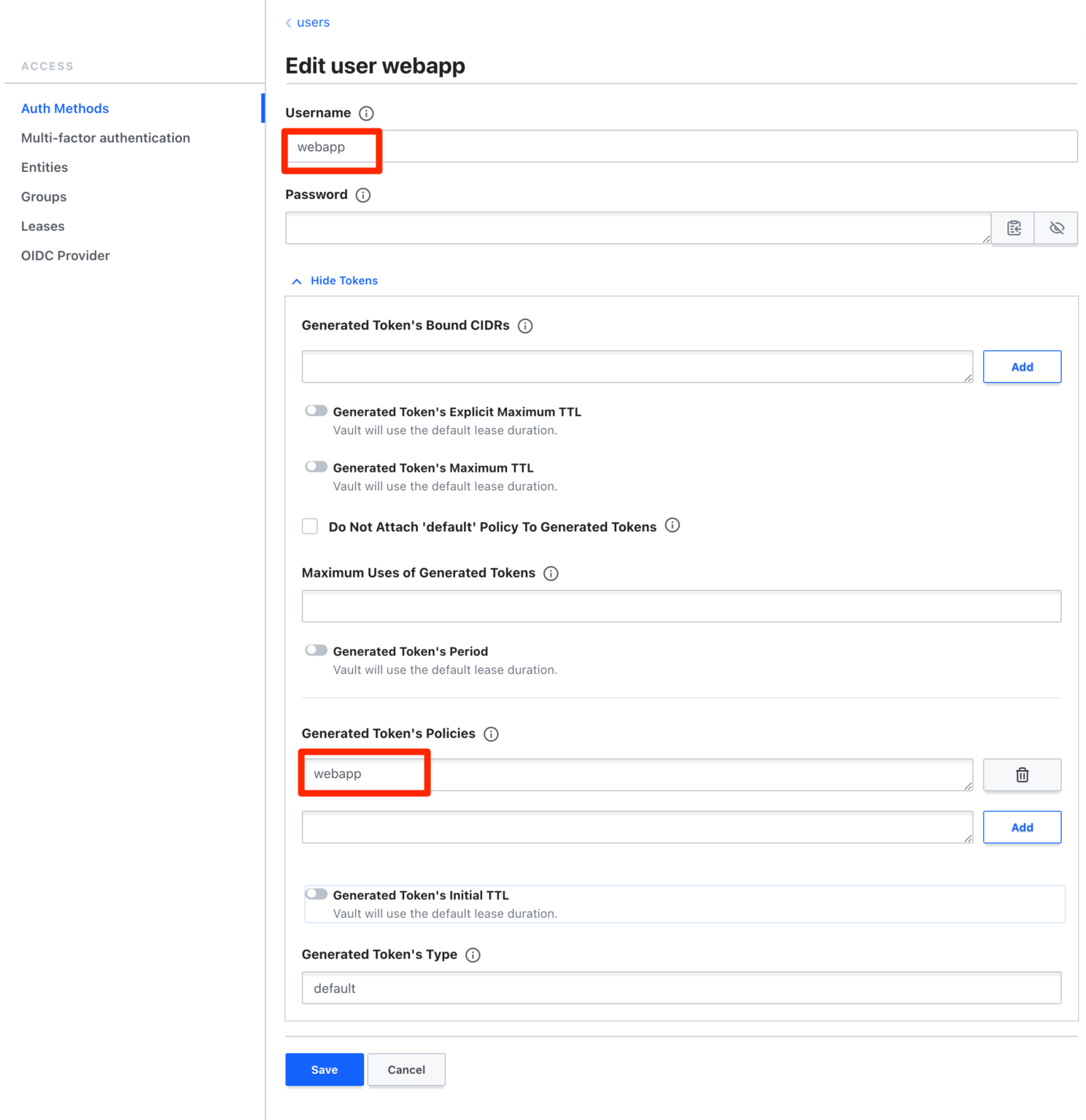Delete the webapp policy using the trash icon

(x=1022, y=774)
